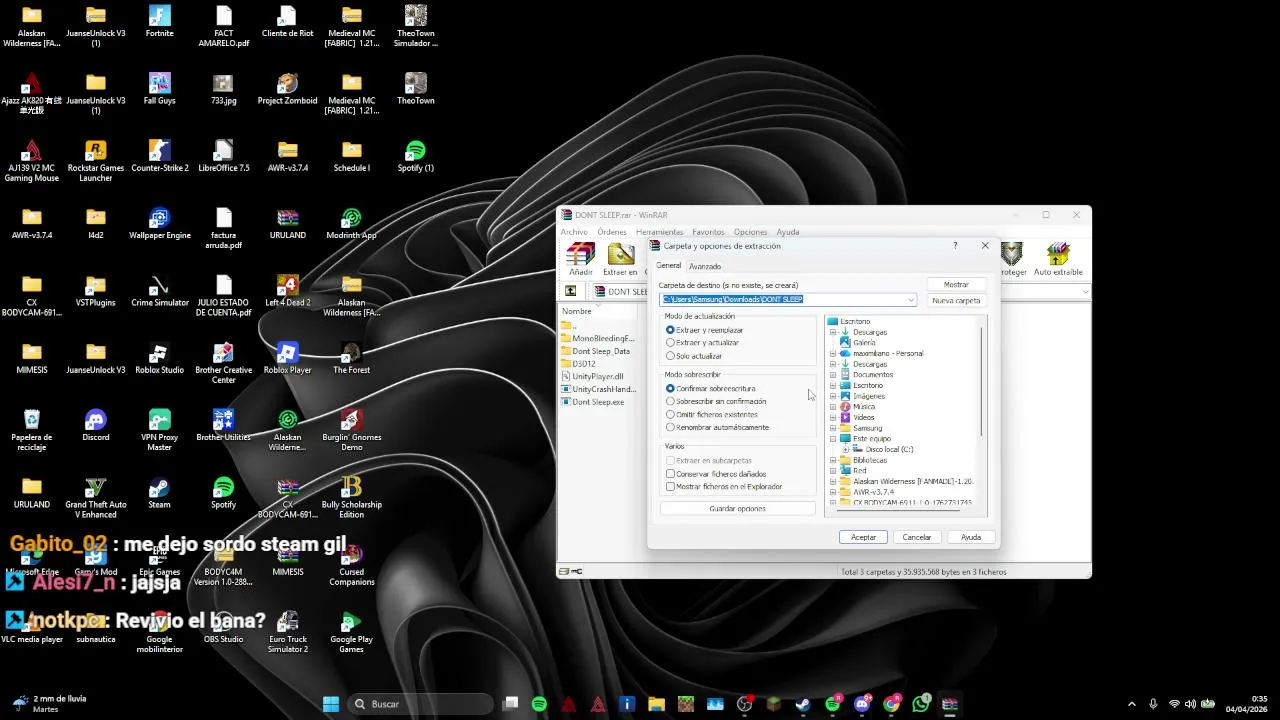Image resolution: width=1280 pixels, height=720 pixels.
Task: Select Extraer y actualizar radio option
Action: 703,343
